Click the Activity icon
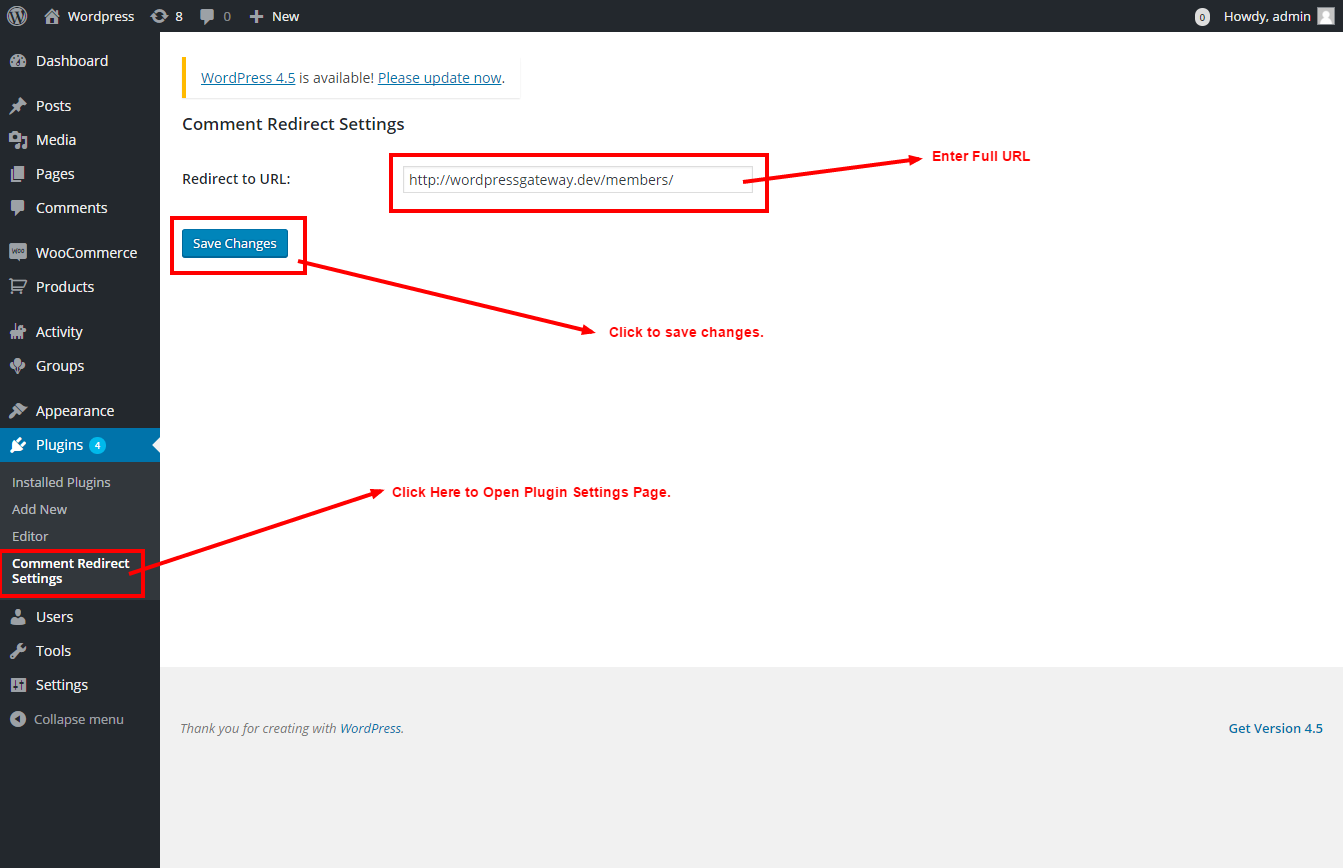This screenshot has height=868, width=1343. tap(18, 332)
